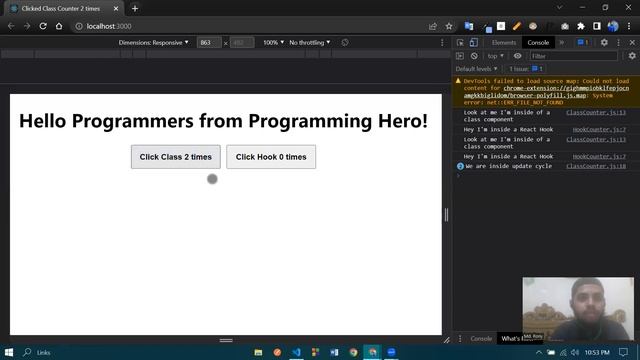Click the viewport corner resize handle
This screenshot has width=640, height=360.
pos(447,340)
